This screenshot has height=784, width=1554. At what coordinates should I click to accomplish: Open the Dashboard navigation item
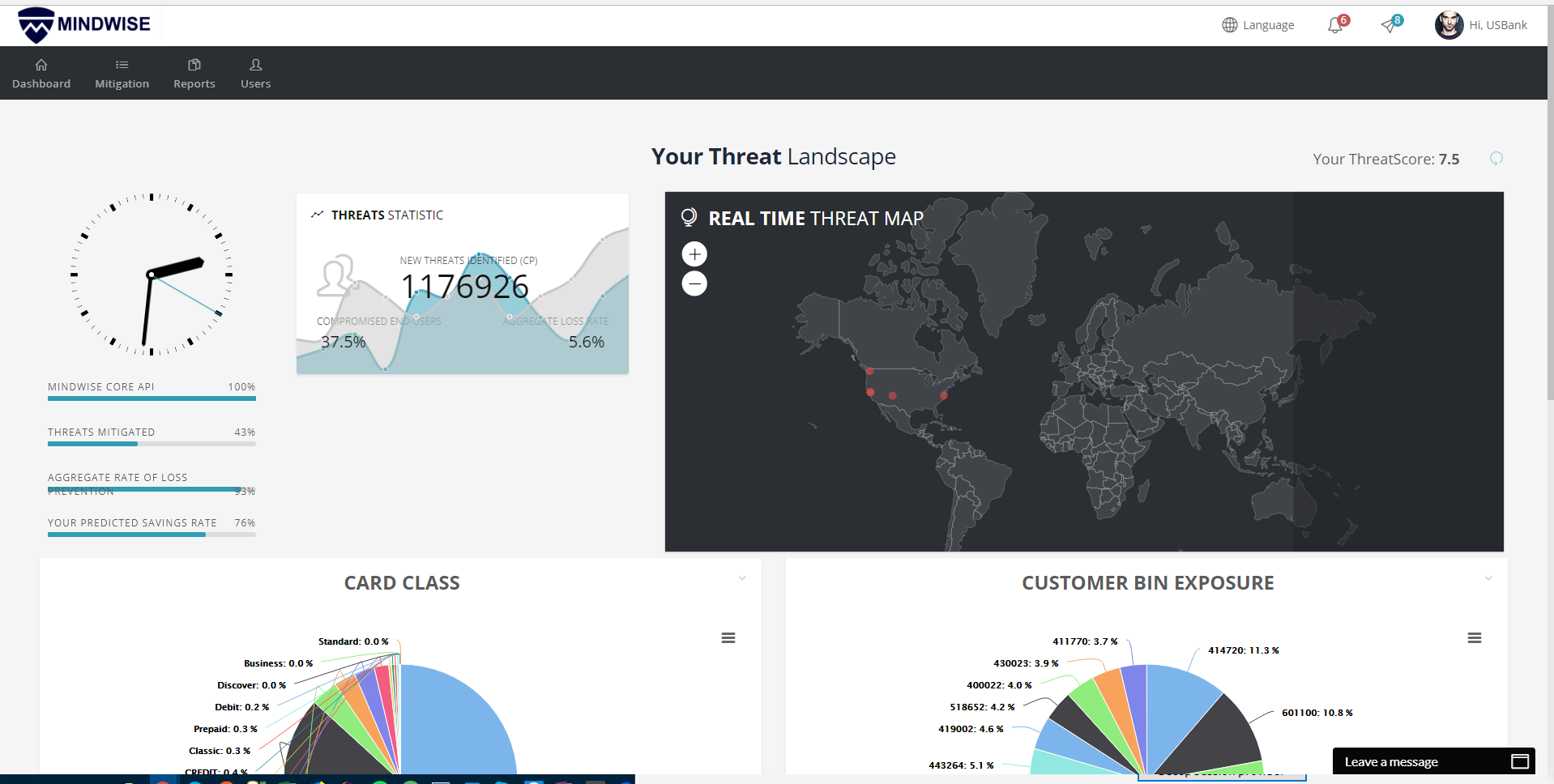point(41,73)
